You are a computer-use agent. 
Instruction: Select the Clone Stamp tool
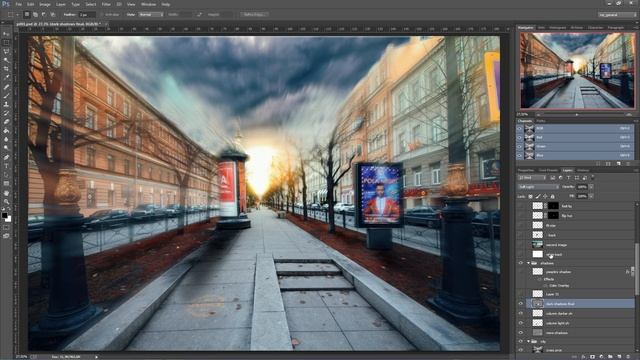(6, 104)
